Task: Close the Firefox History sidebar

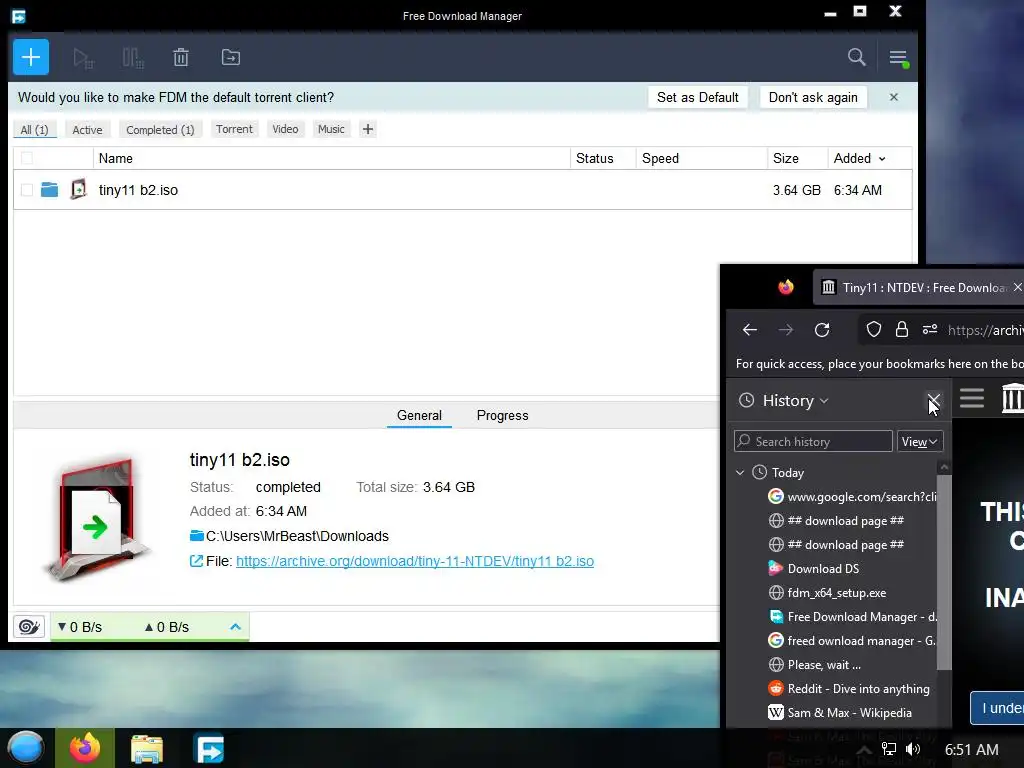Action: coord(933,400)
